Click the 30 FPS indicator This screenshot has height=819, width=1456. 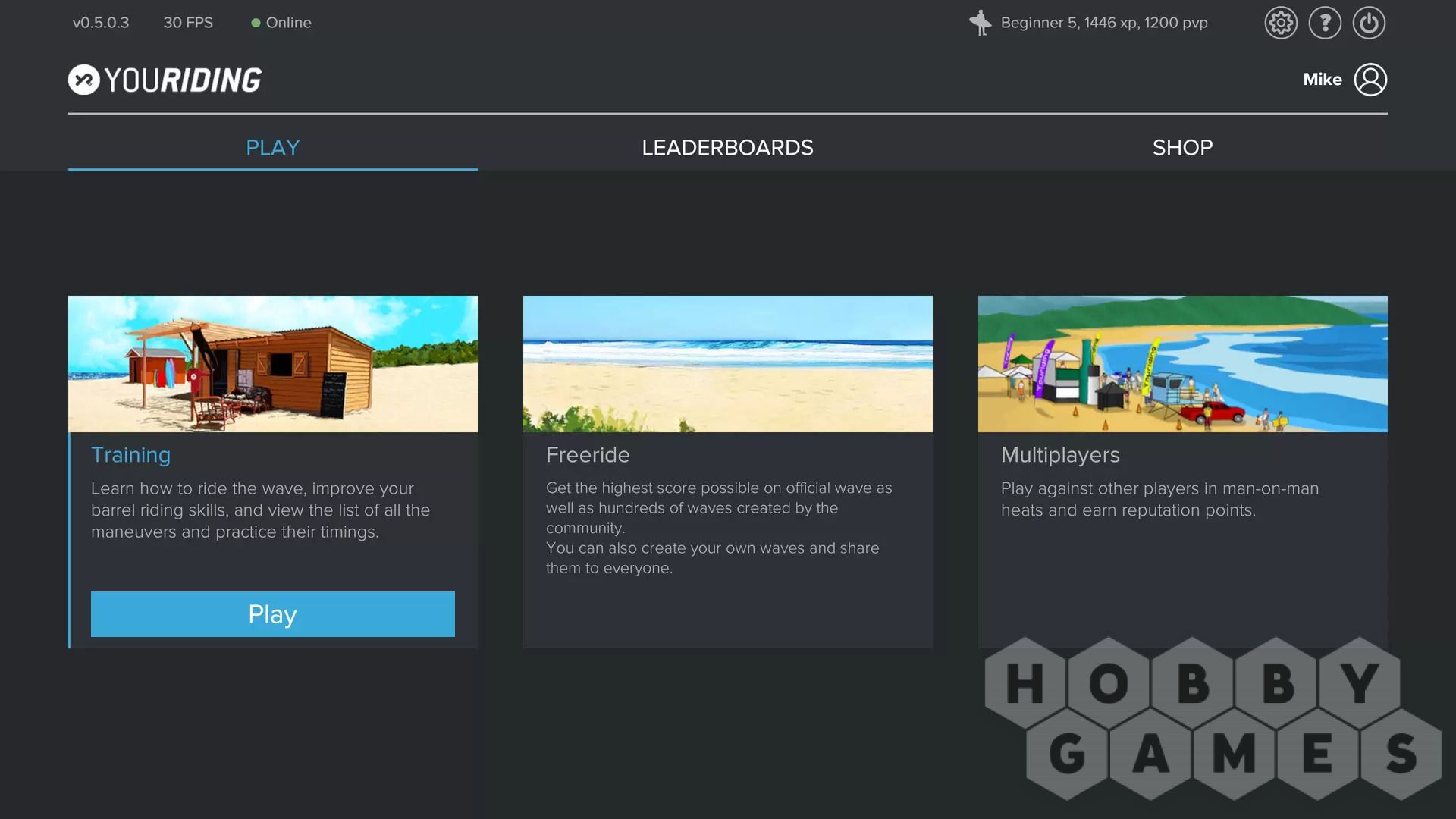click(188, 23)
